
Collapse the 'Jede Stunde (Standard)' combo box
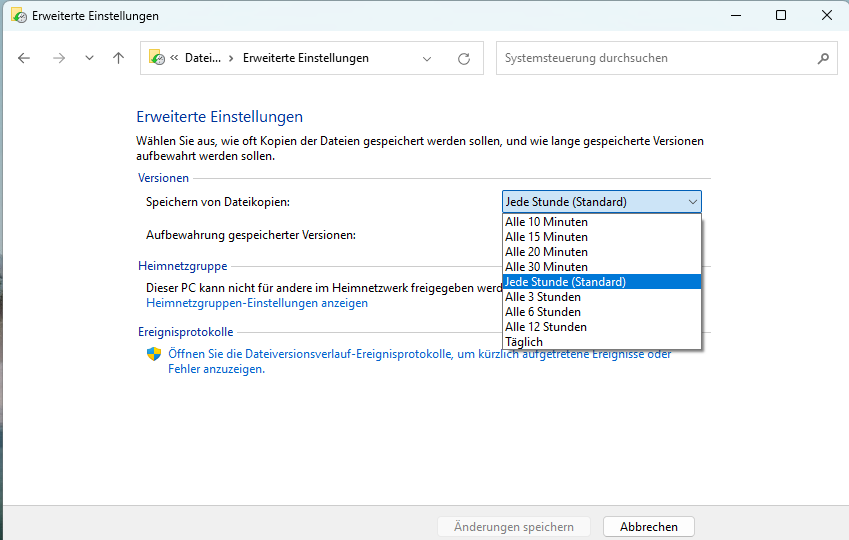tap(602, 201)
